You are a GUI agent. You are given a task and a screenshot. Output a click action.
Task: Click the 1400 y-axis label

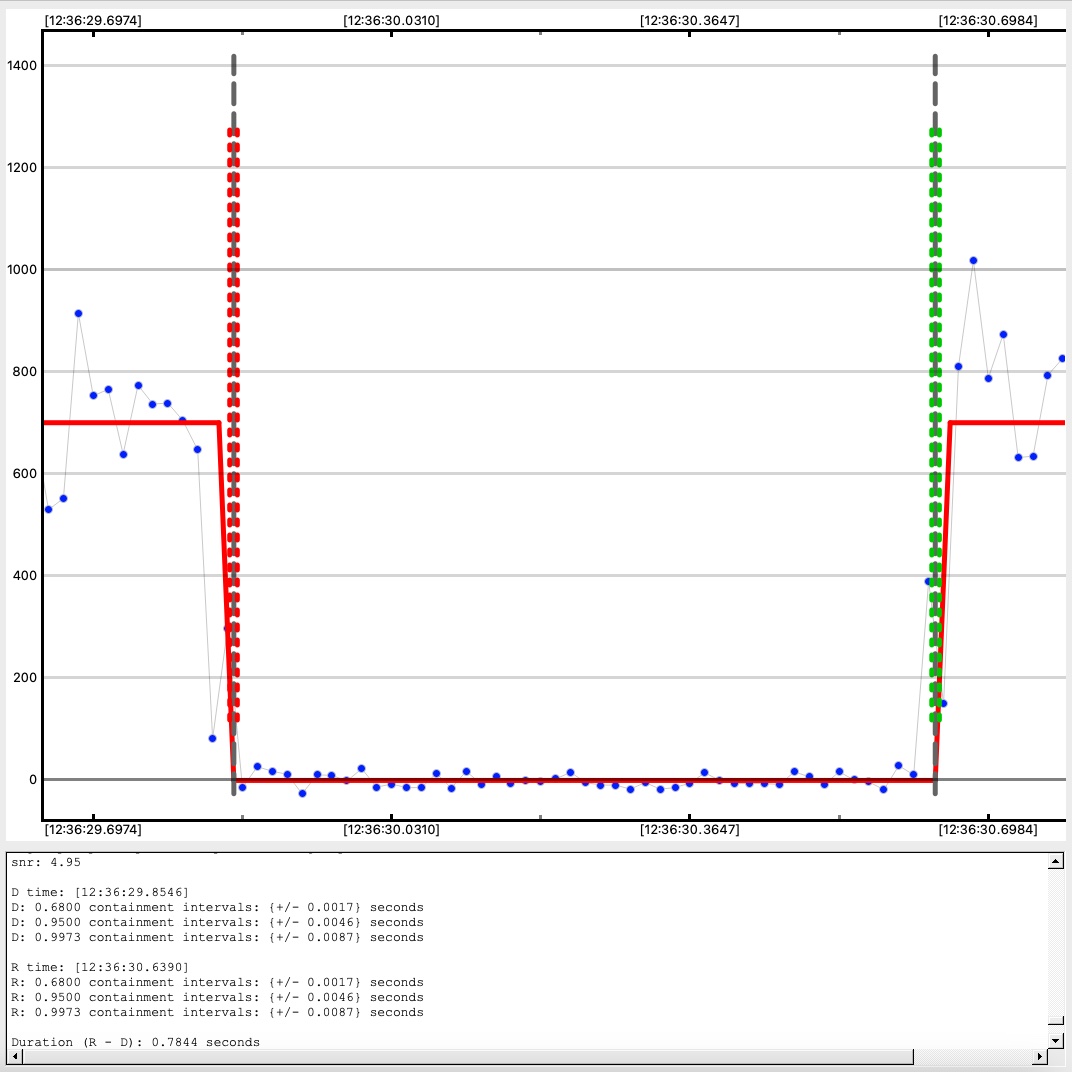(x=22, y=66)
